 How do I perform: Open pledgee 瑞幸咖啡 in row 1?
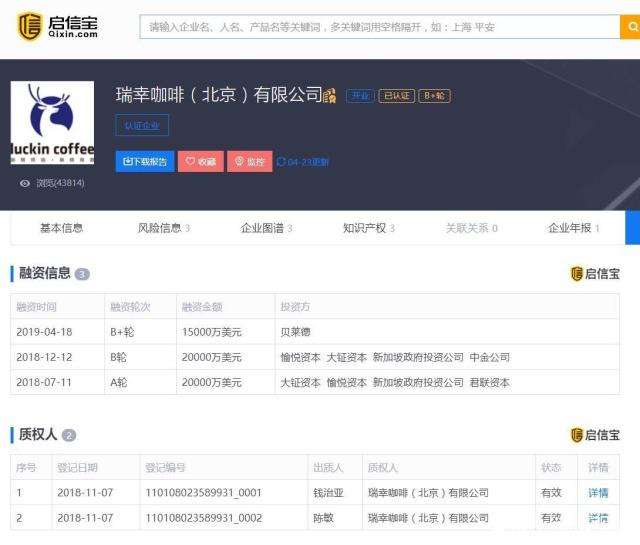428,493
